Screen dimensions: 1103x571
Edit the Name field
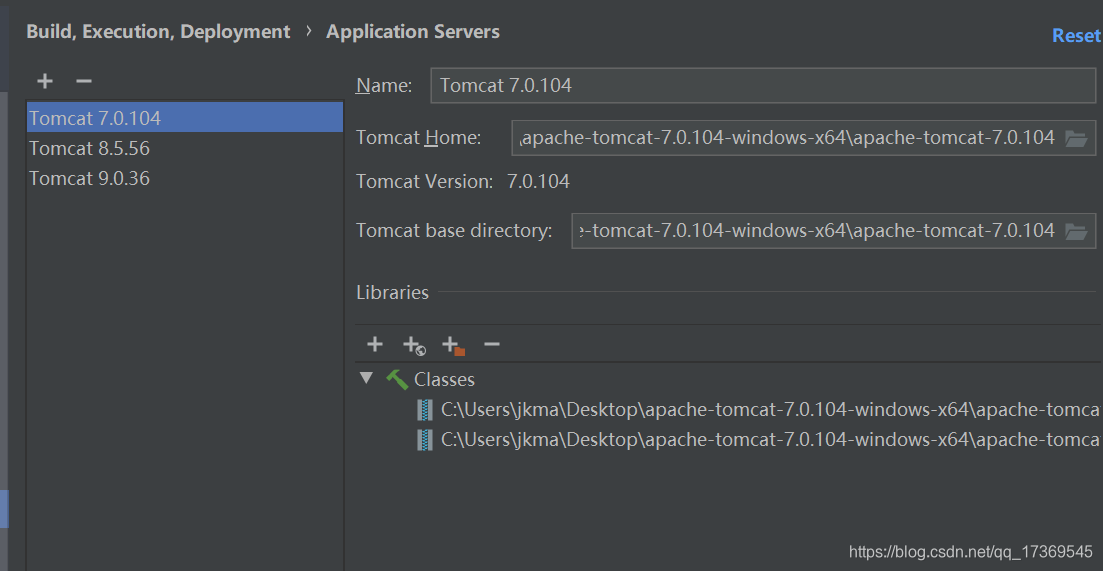click(763, 86)
